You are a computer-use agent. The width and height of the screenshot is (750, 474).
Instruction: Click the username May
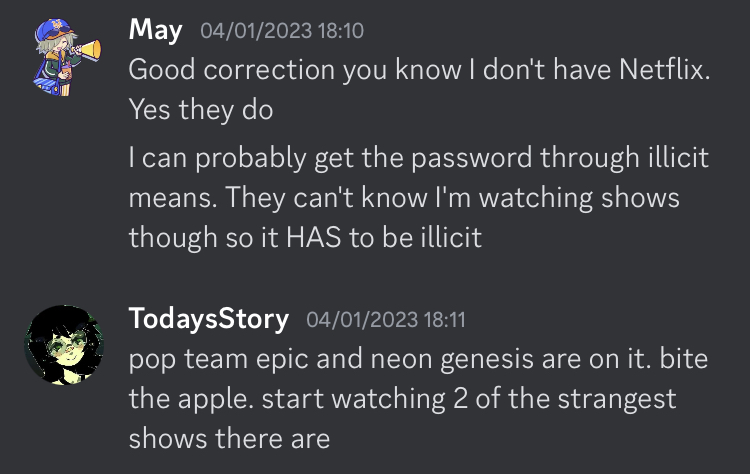(x=155, y=30)
